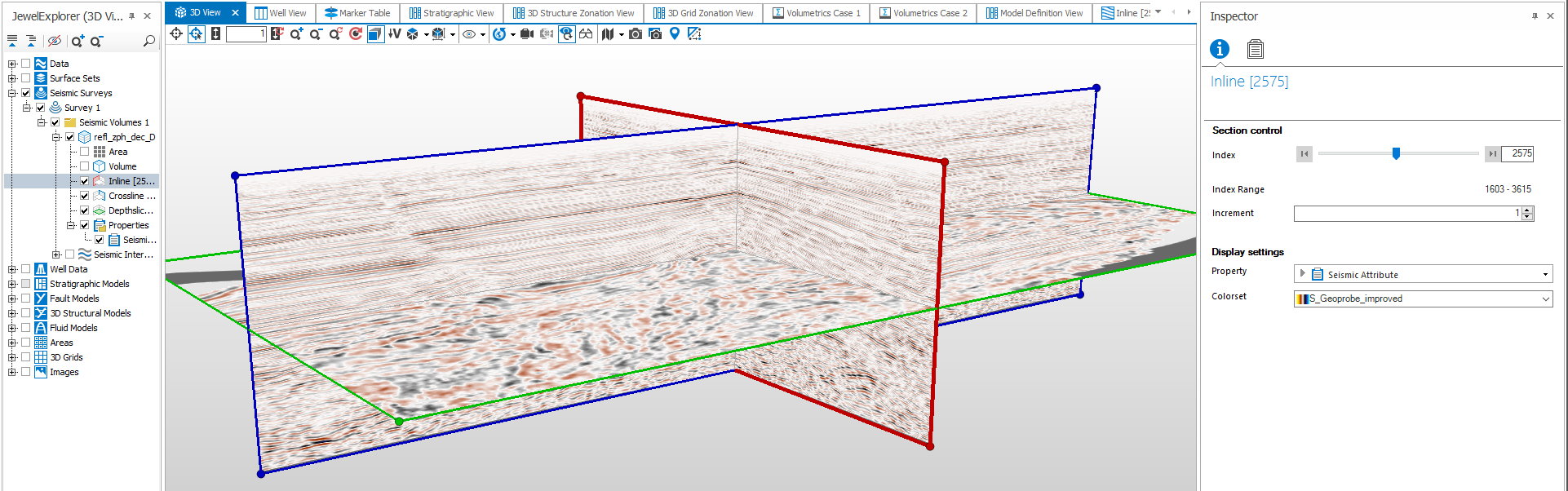Click the camera snapshot icon in toolbar
The width and height of the screenshot is (1568, 491).
(636, 34)
